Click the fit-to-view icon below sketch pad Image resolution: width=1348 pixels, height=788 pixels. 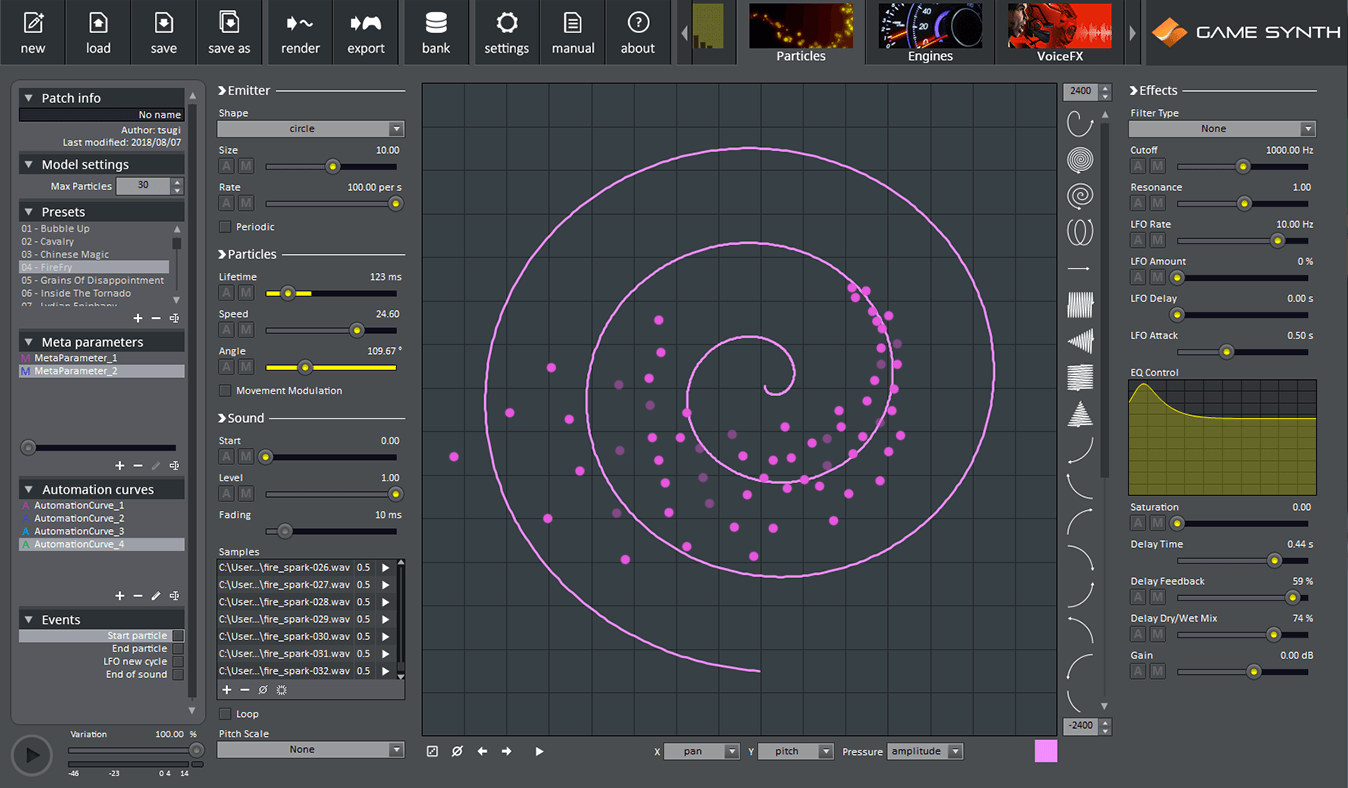(x=432, y=751)
